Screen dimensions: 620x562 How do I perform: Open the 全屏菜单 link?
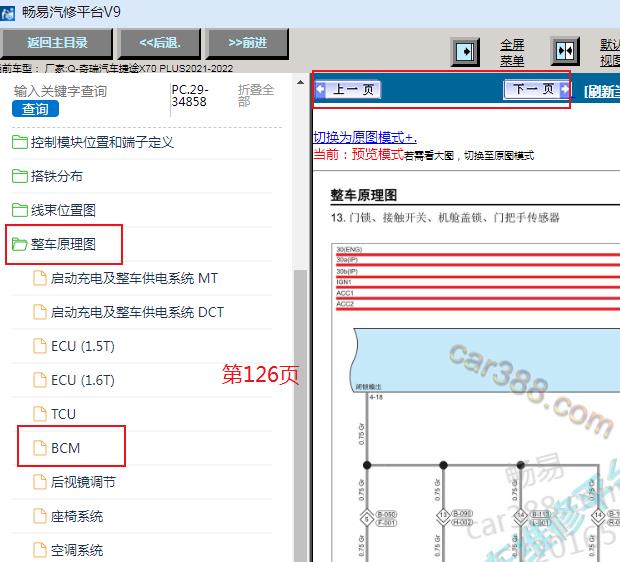click(x=512, y=53)
